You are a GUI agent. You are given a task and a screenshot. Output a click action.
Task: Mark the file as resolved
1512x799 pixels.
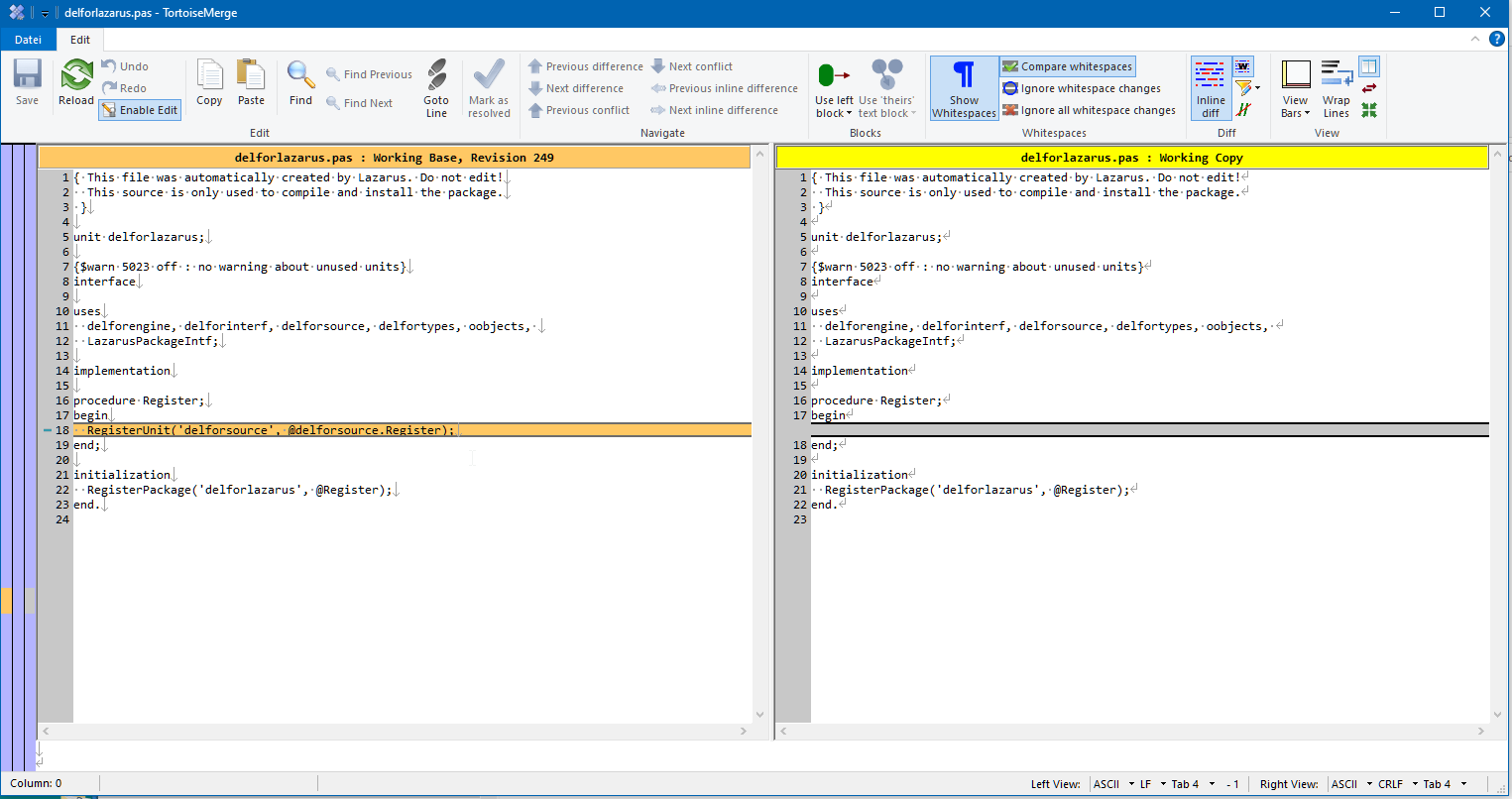(x=489, y=88)
